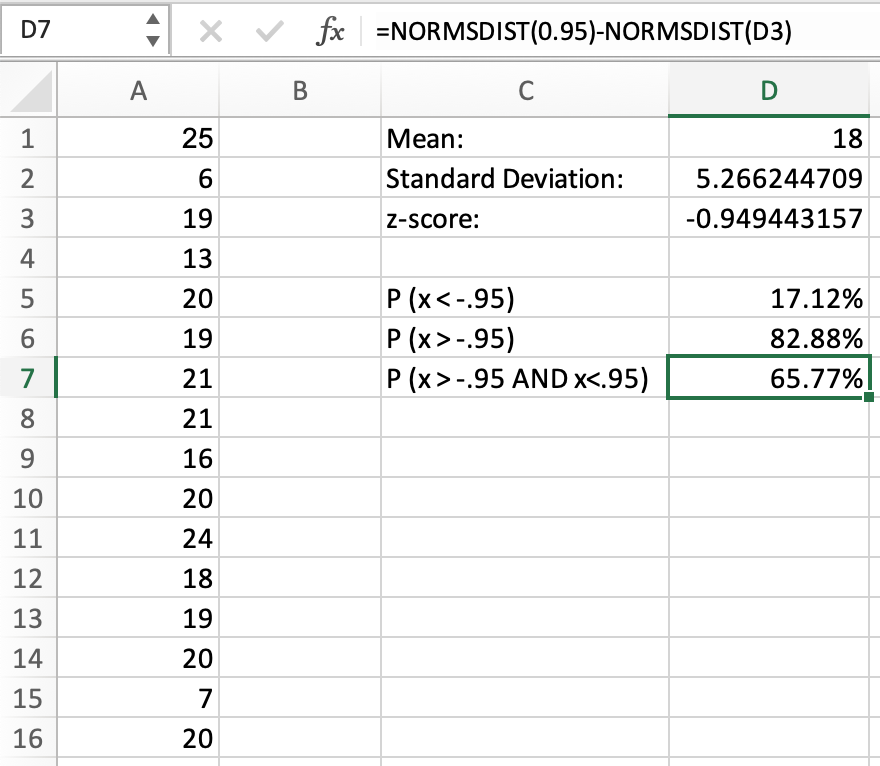The height and width of the screenshot is (766, 880).
Task: Click the Name Box showing D7
Action: point(70,31)
